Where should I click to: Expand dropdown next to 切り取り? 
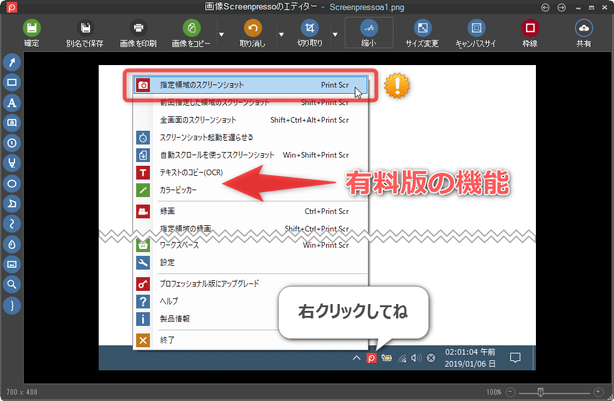pos(335,34)
